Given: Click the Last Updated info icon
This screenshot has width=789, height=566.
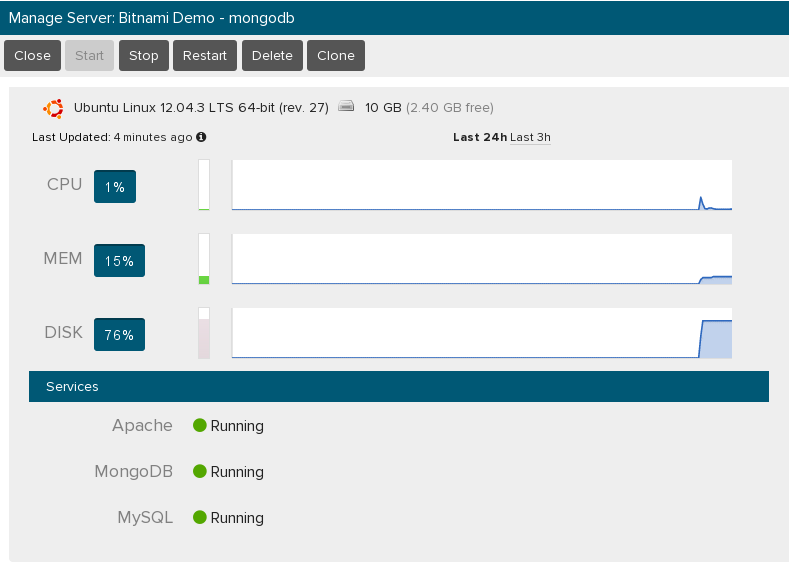Looking at the screenshot, I should [201, 137].
